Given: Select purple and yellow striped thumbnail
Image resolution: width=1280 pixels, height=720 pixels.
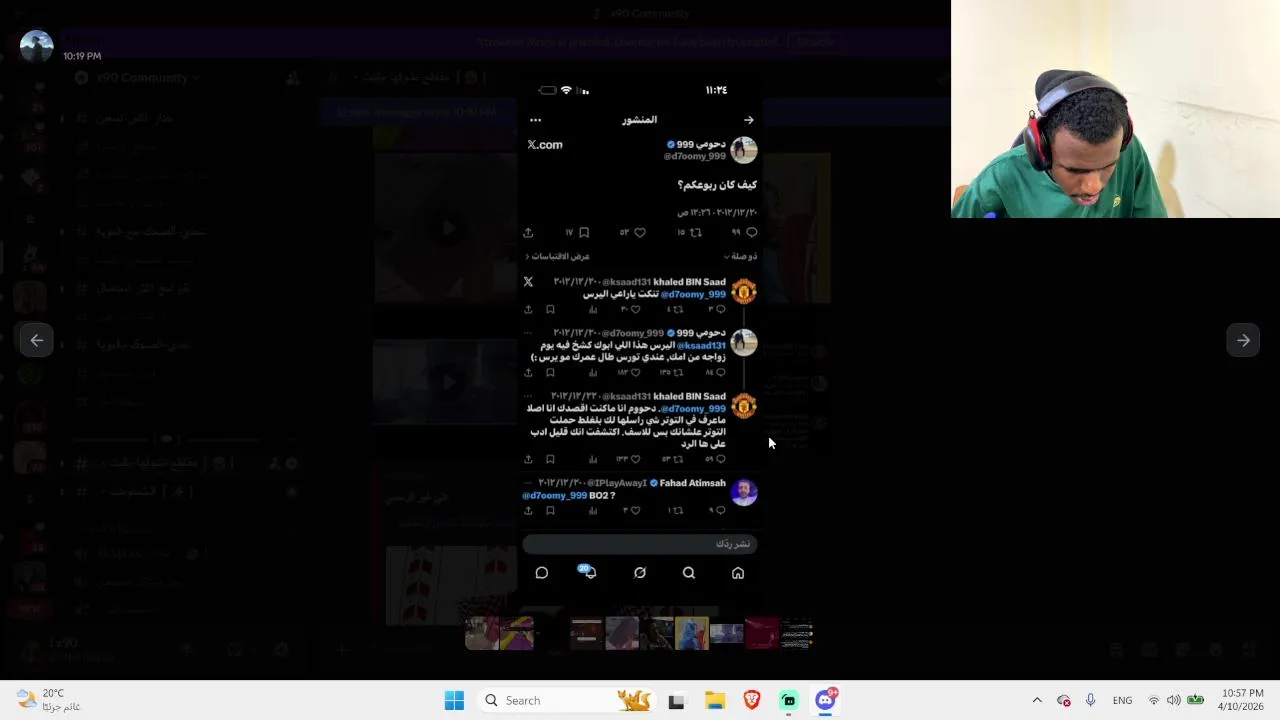Looking at the screenshot, I should [x=517, y=633].
